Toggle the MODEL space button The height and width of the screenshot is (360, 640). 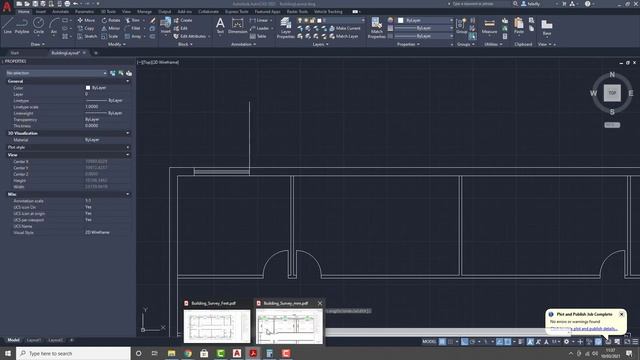pos(429,342)
